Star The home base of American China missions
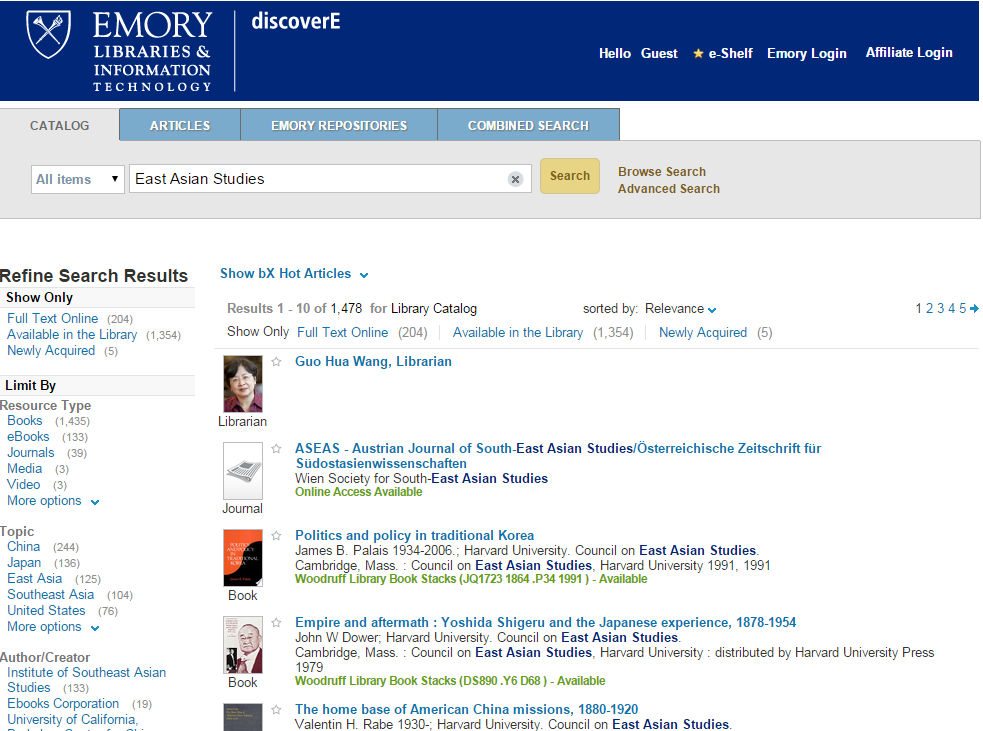Viewport: 983px width, 731px height. coord(276,710)
